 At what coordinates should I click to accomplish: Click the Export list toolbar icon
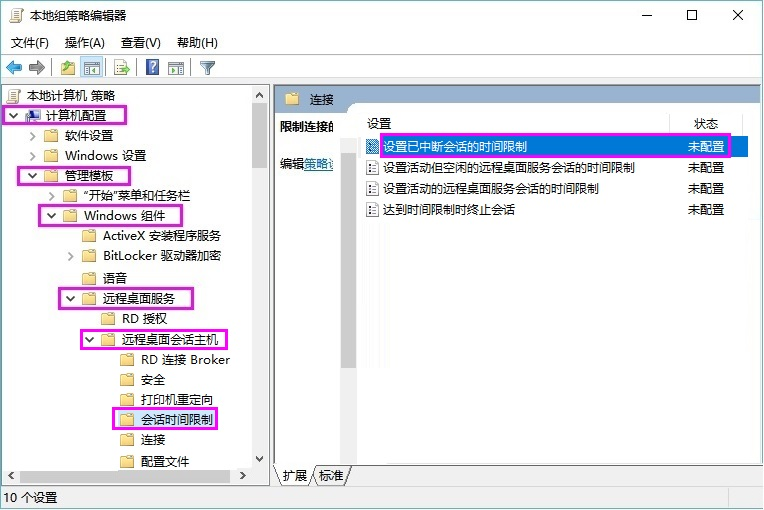pyautogui.click(x=122, y=68)
